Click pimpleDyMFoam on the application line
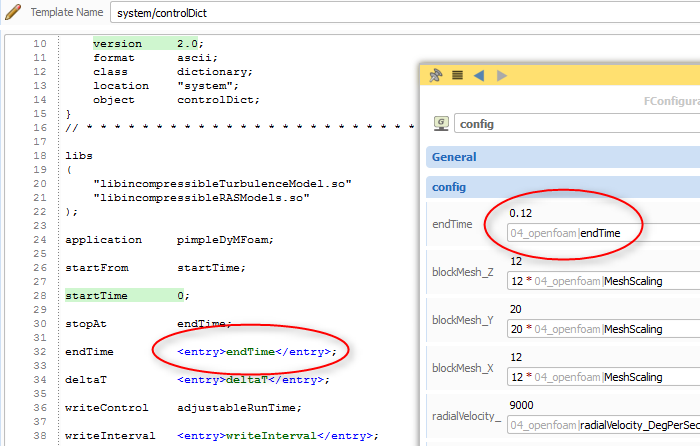The width and height of the screenshot is (700, 446). click(x=225, y=240)
